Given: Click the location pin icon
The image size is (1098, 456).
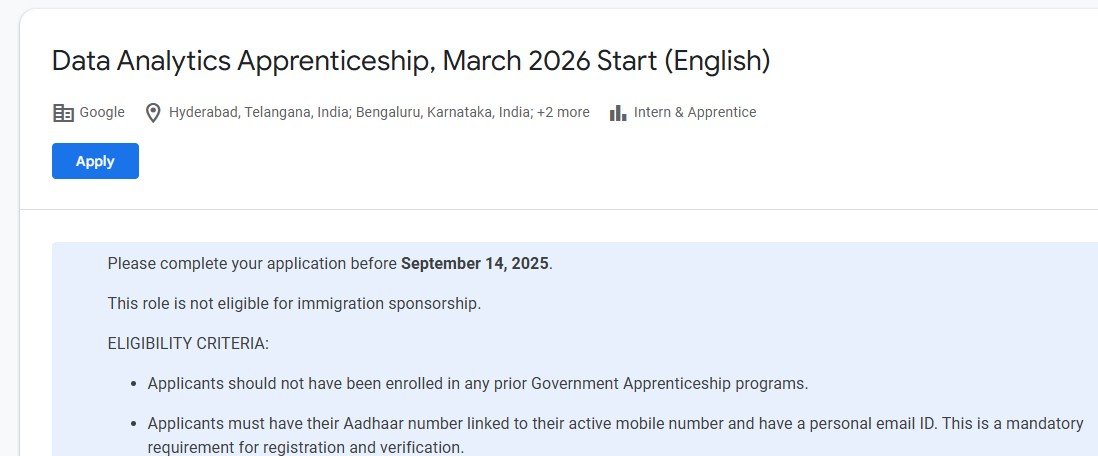Looking at the screenshot, I should (153, 113).
